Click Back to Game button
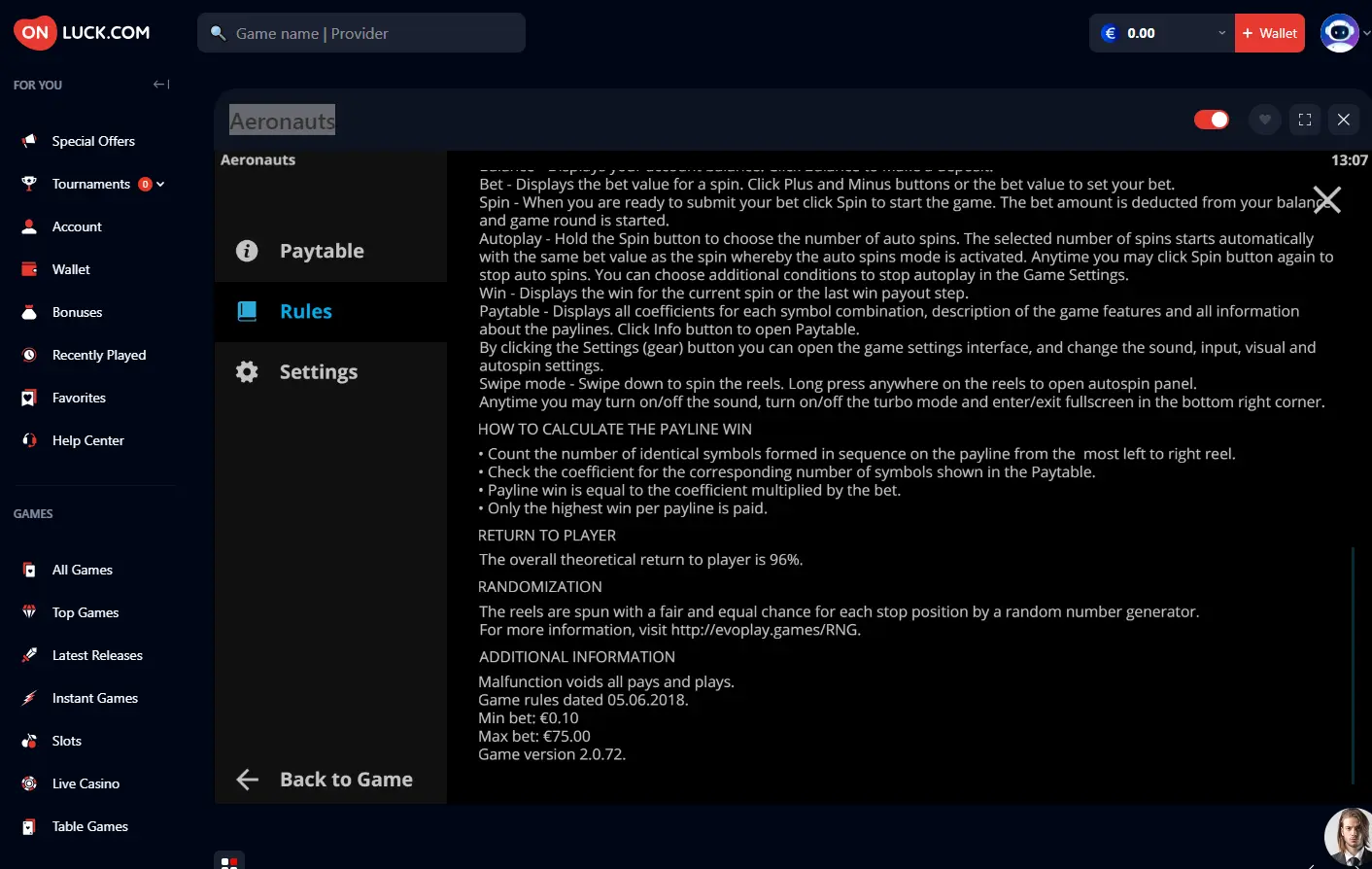 tap(330, 779)
